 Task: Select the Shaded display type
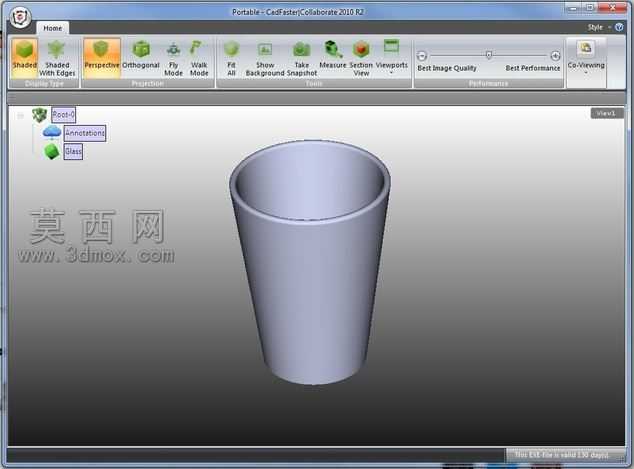click(24, 58)
